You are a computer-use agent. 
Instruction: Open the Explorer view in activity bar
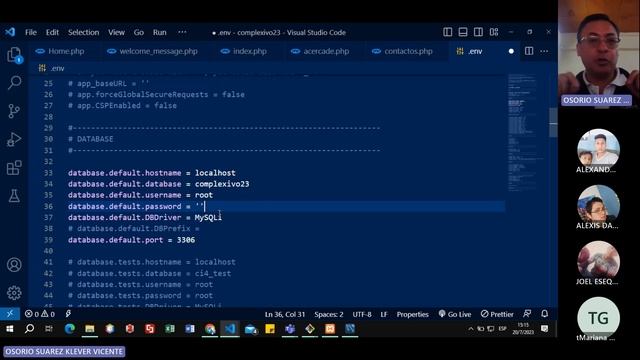coord(14,55)
